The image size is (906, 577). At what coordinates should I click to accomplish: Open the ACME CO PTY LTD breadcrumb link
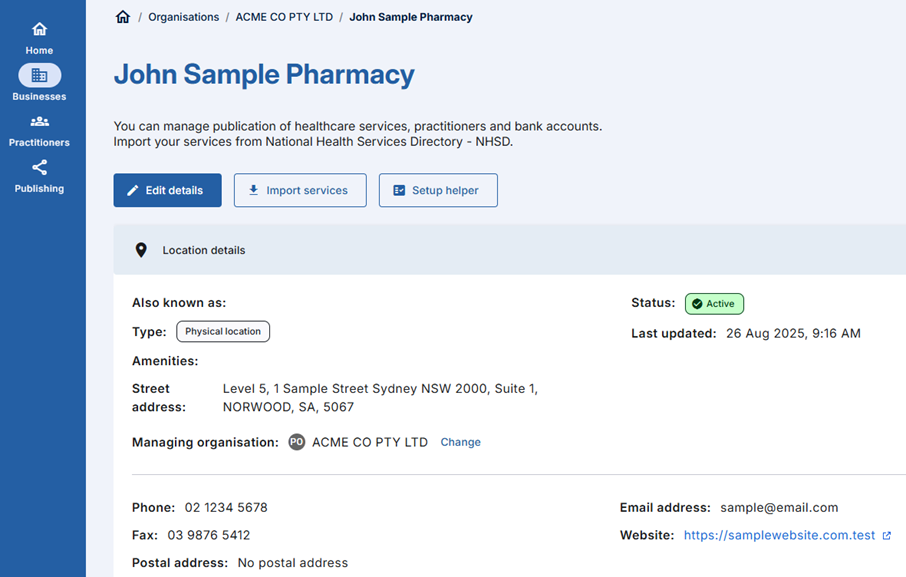[x=284, y=17]
